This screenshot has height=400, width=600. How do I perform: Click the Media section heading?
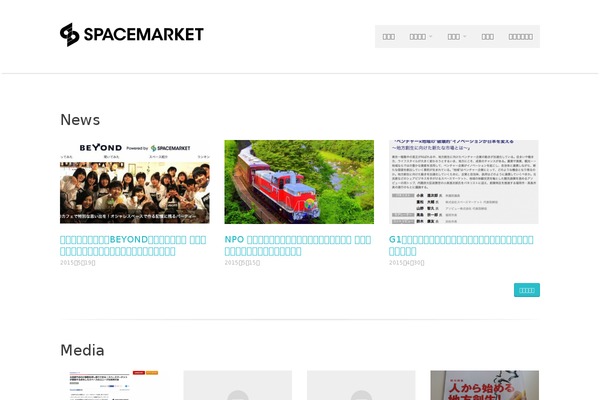[x=82, y=350]
